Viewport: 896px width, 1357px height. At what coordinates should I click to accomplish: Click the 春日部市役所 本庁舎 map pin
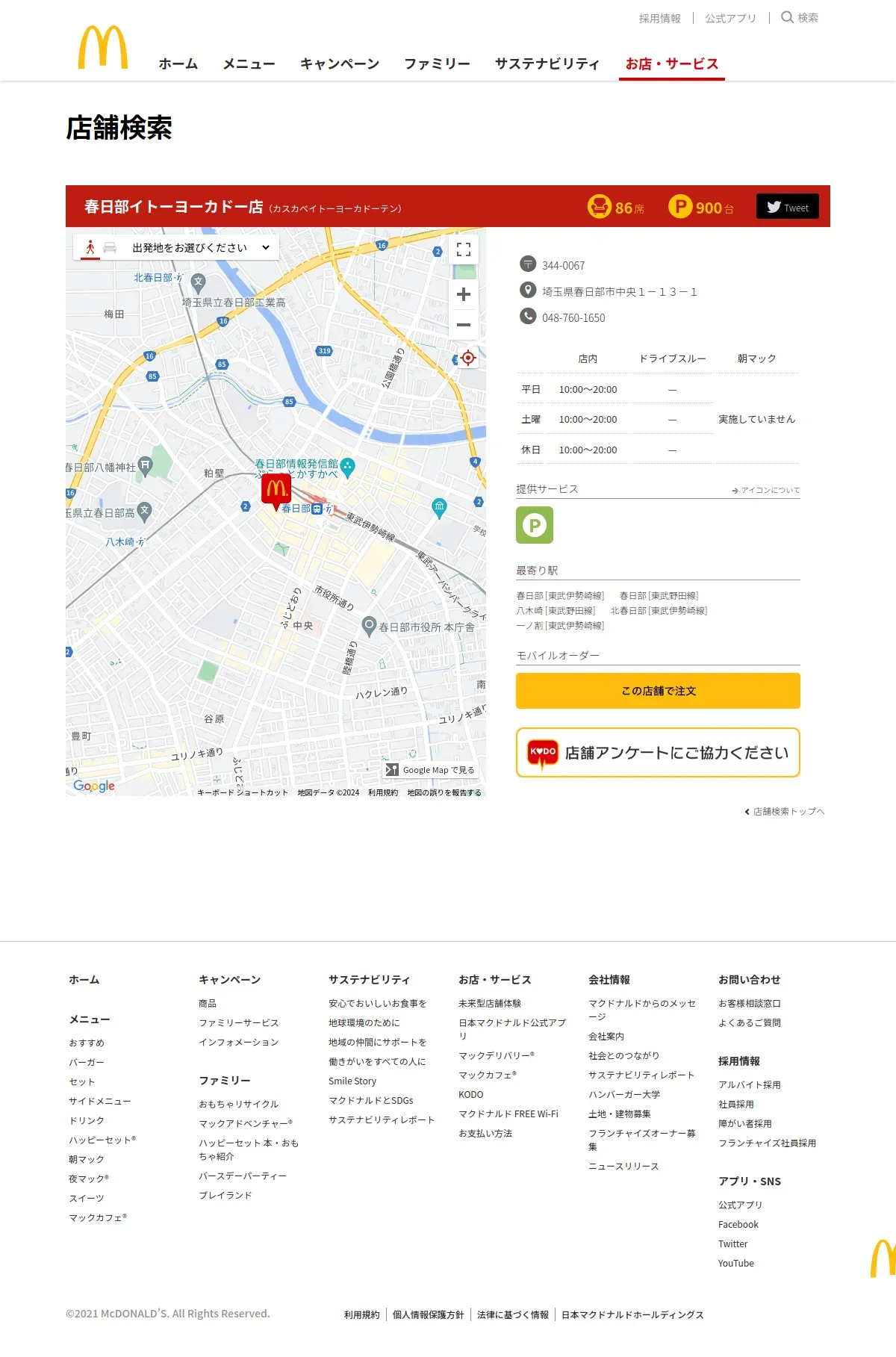coord(369,625)
